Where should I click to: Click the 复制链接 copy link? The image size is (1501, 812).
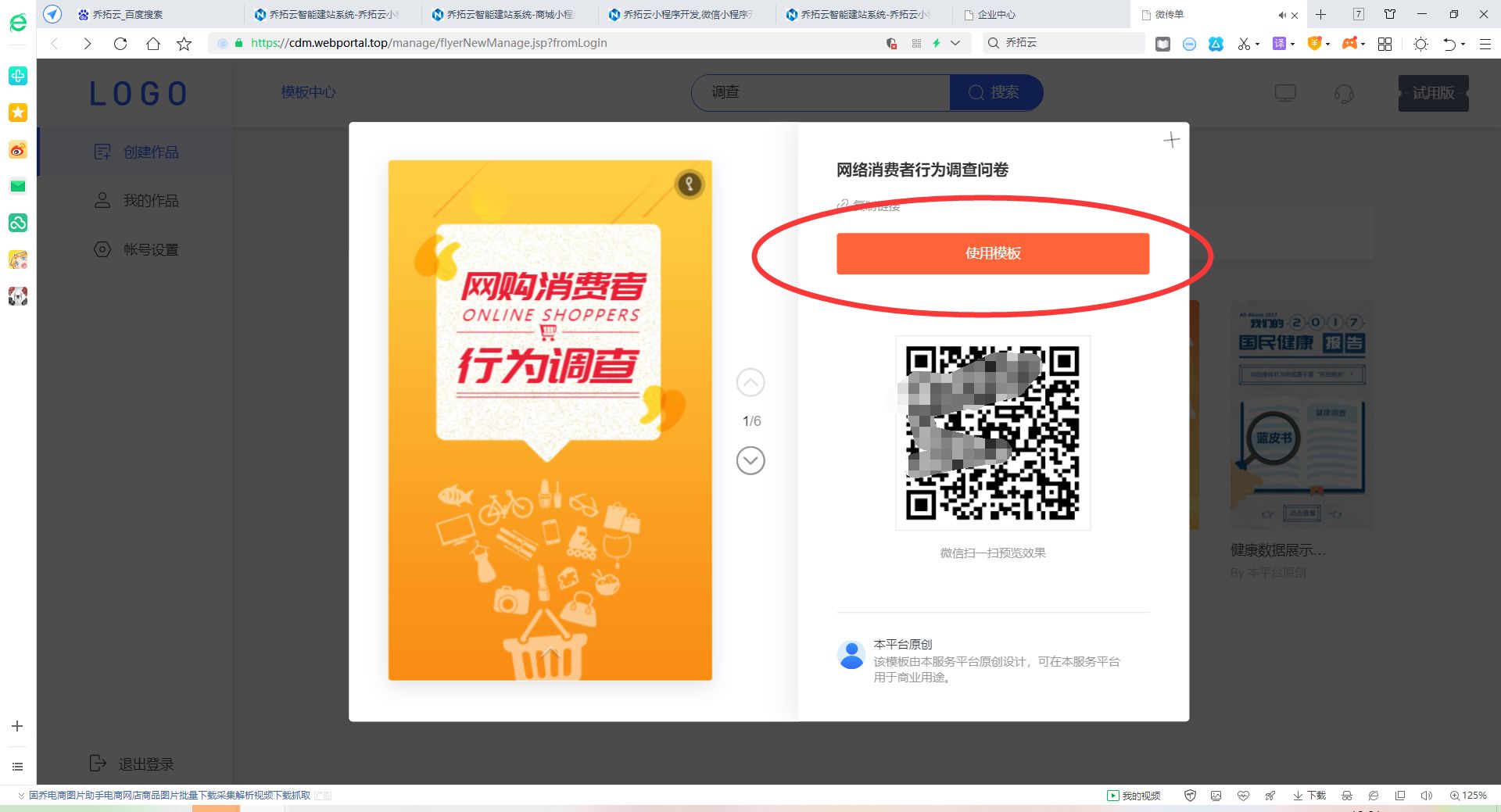(x=869, y=206)
